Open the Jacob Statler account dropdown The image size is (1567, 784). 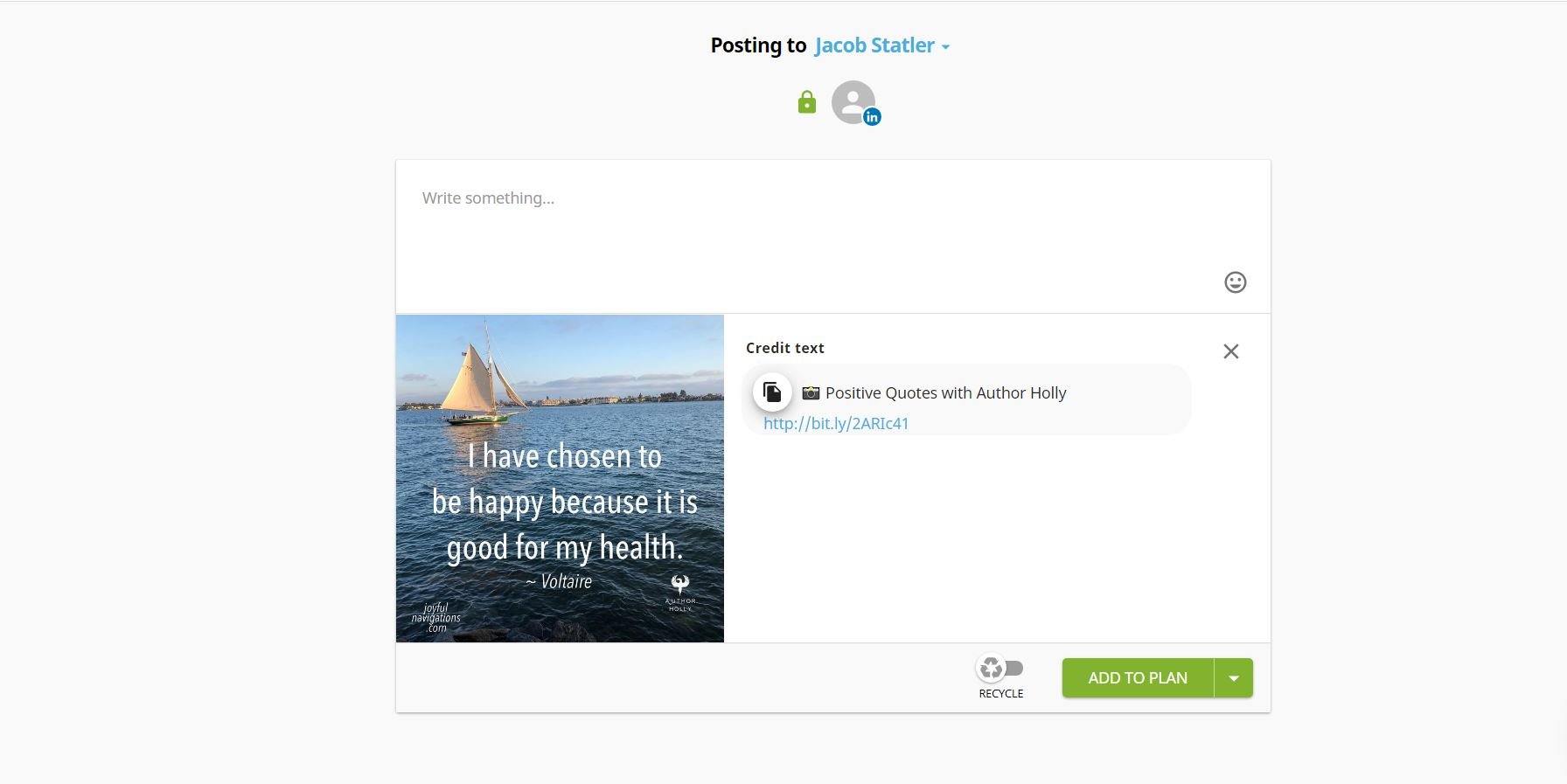click(x=881, y=45)
